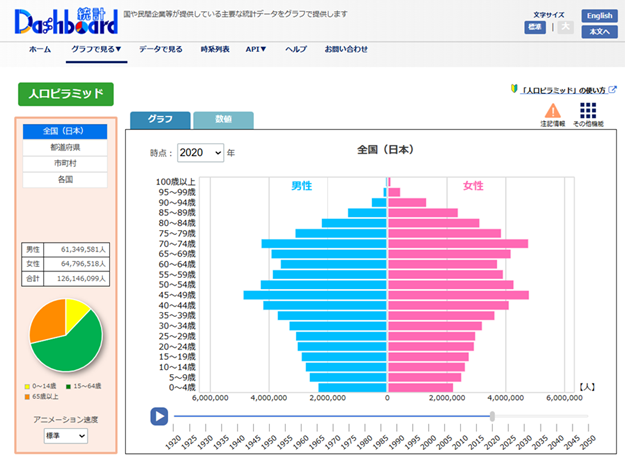
Task: Switch to the 数値 tab
Action: (223, 119)
